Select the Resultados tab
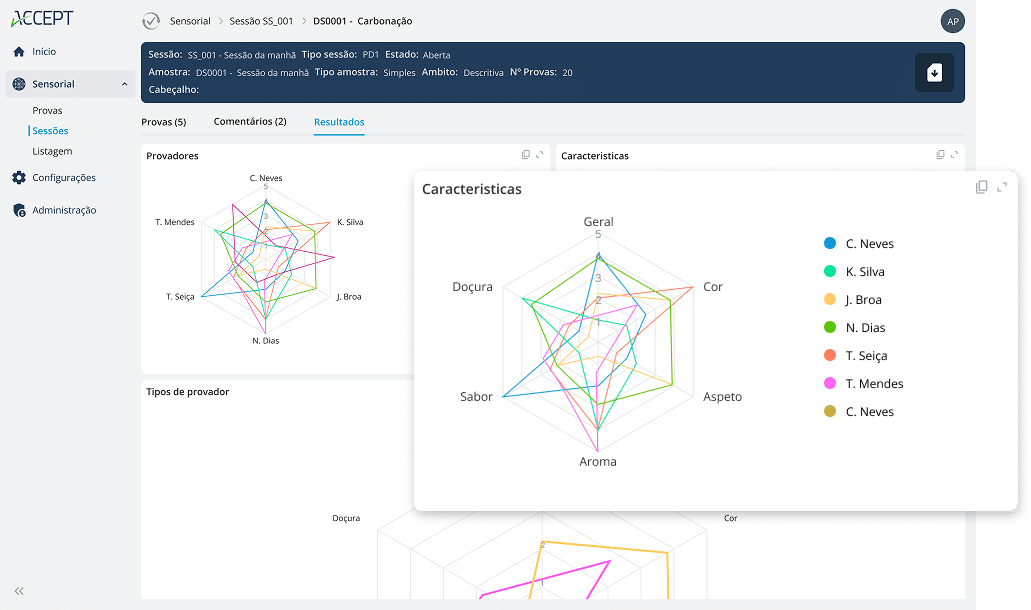Image resolution: width=1031 pixels, height=610 pixels. pos(339,122)
